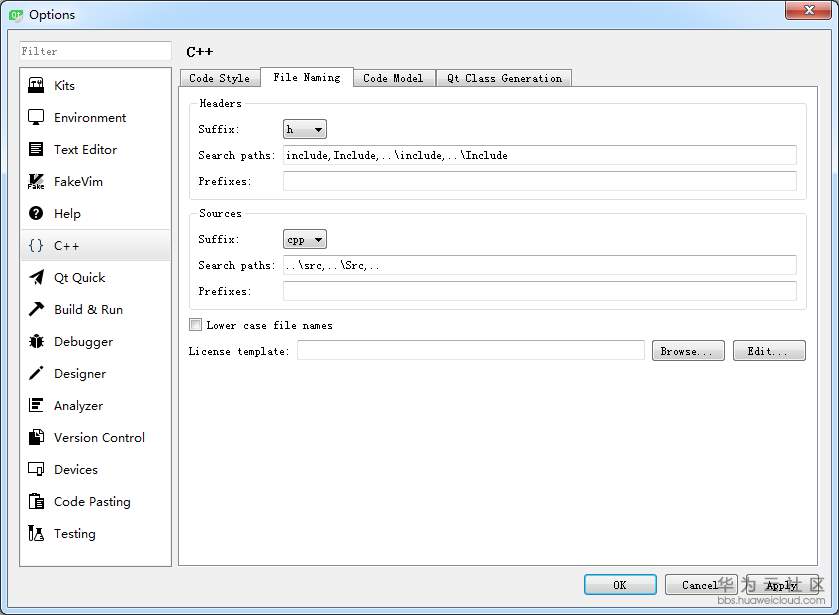
Task: Select the Text Editor category label
Action: tap(85, 149)
